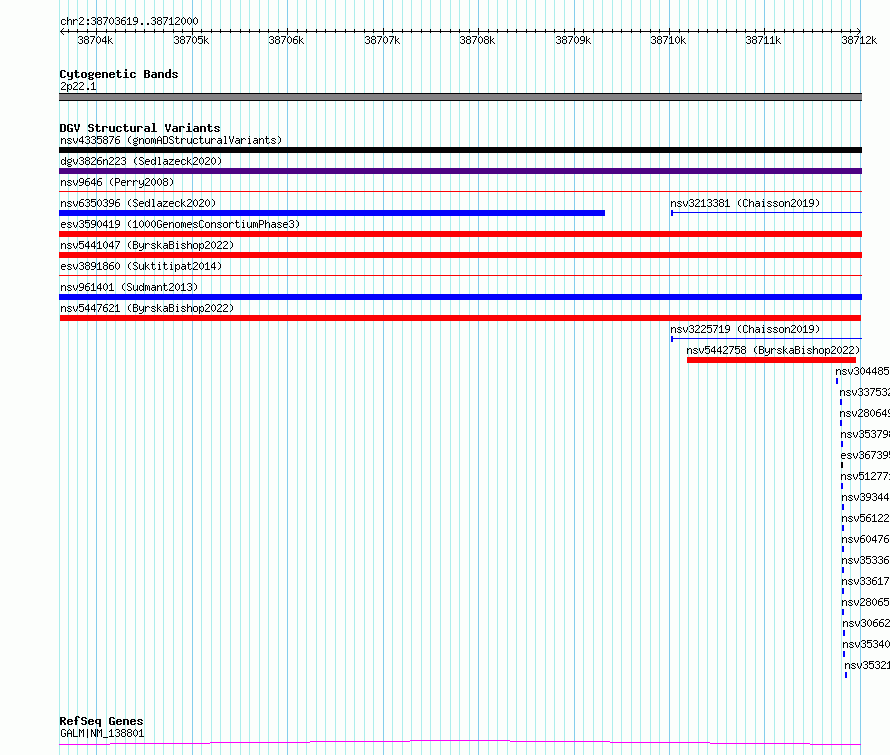Click the Cytogenetic Bands track title
This screenshot has width=890, height=755.
pos(119,74)
